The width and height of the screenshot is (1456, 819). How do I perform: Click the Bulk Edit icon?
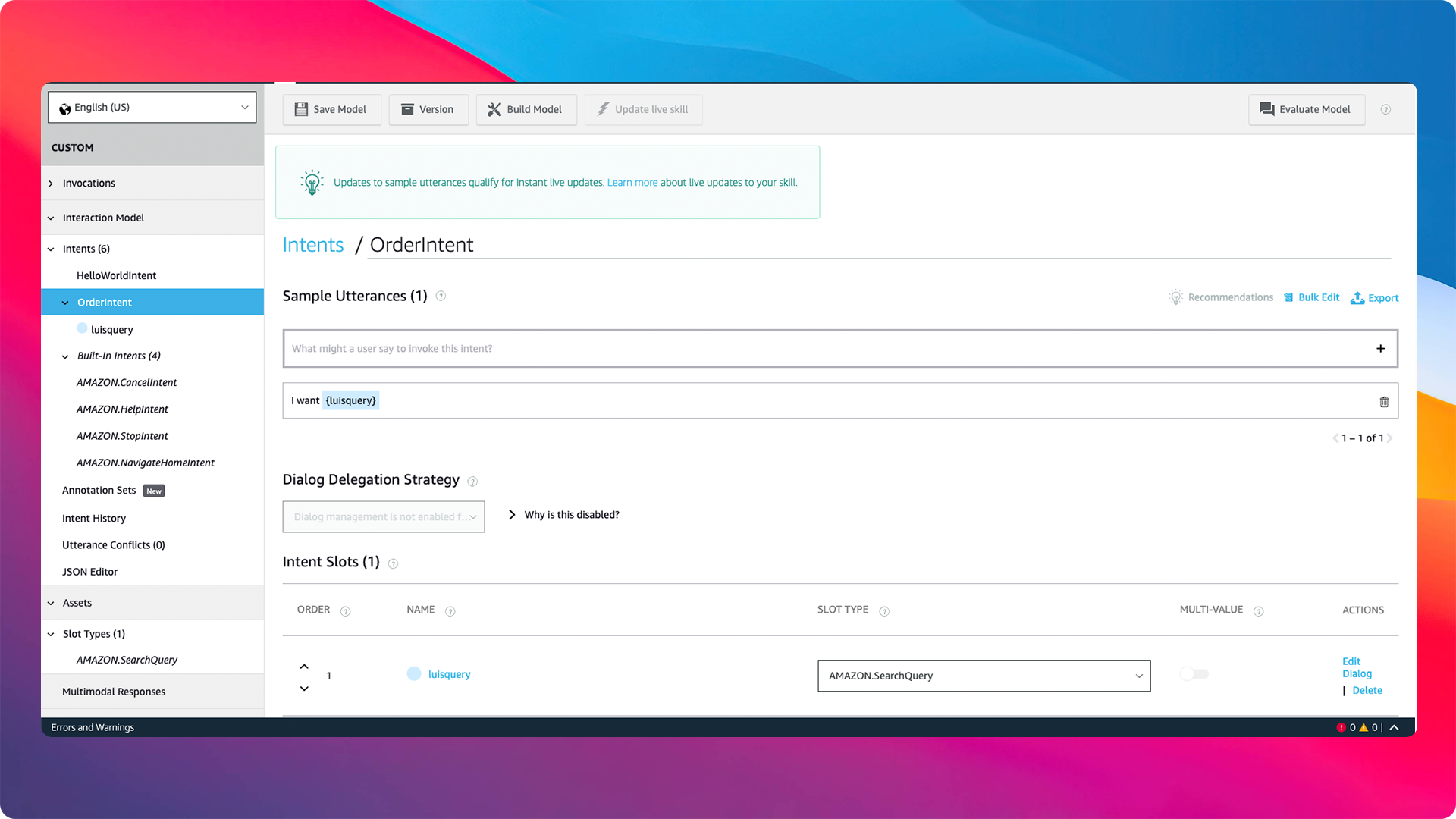[1288, 297]
